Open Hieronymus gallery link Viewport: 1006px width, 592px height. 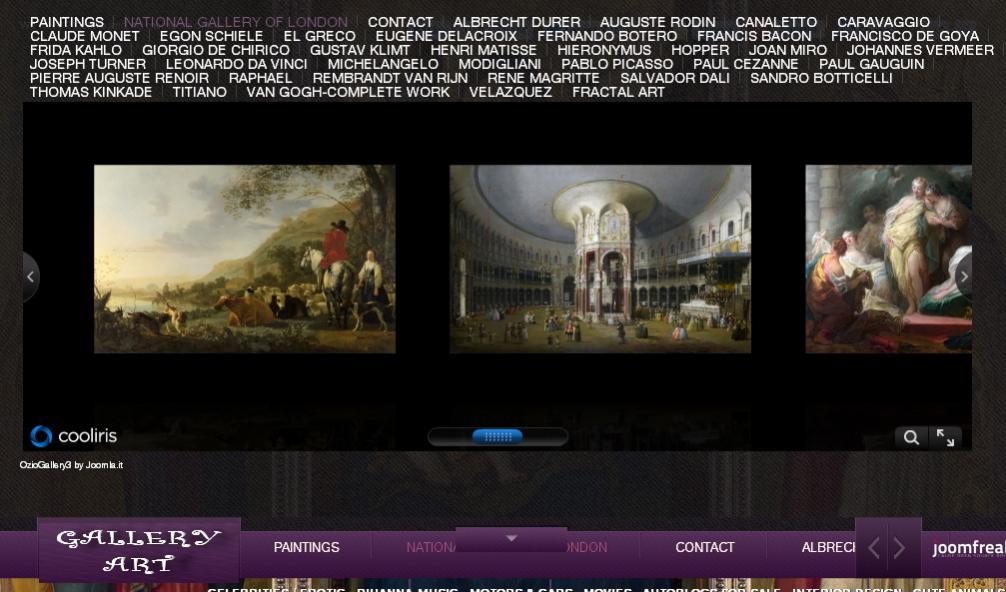pyautogui.click(x=604, y=50)
